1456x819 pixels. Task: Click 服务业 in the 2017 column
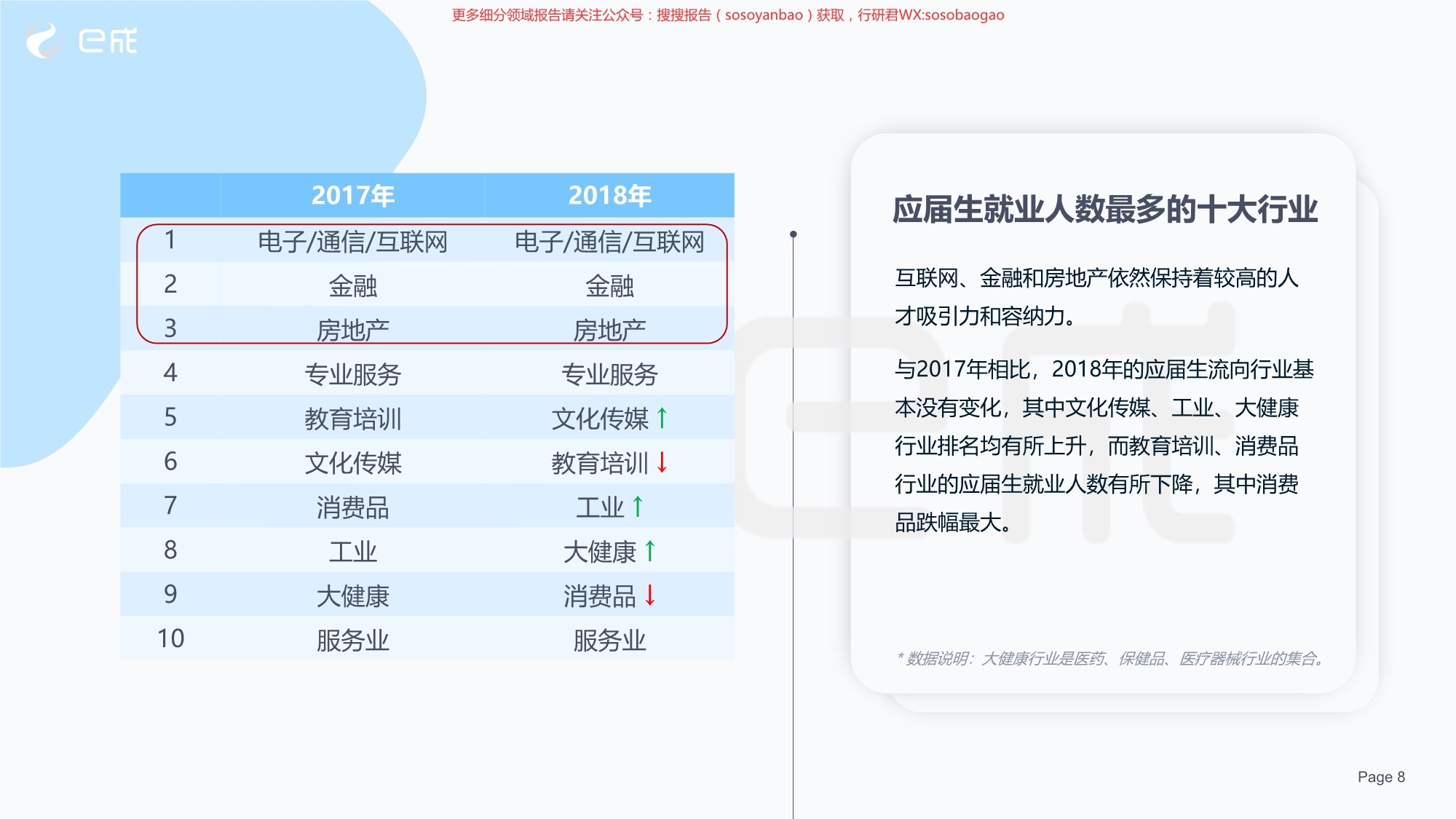tap(353, 641)
